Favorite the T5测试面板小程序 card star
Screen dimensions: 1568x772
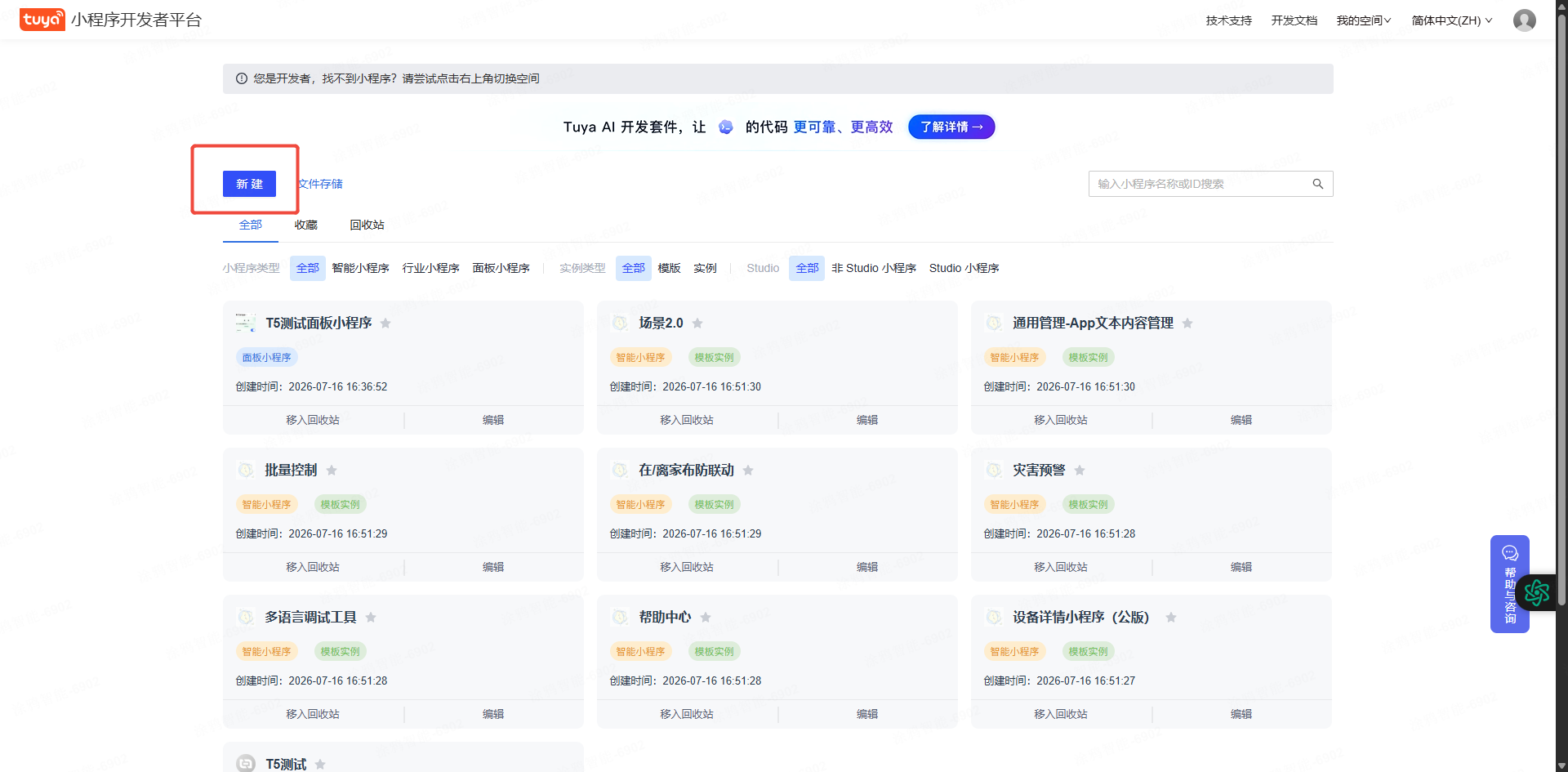click(x=385, y=324)
